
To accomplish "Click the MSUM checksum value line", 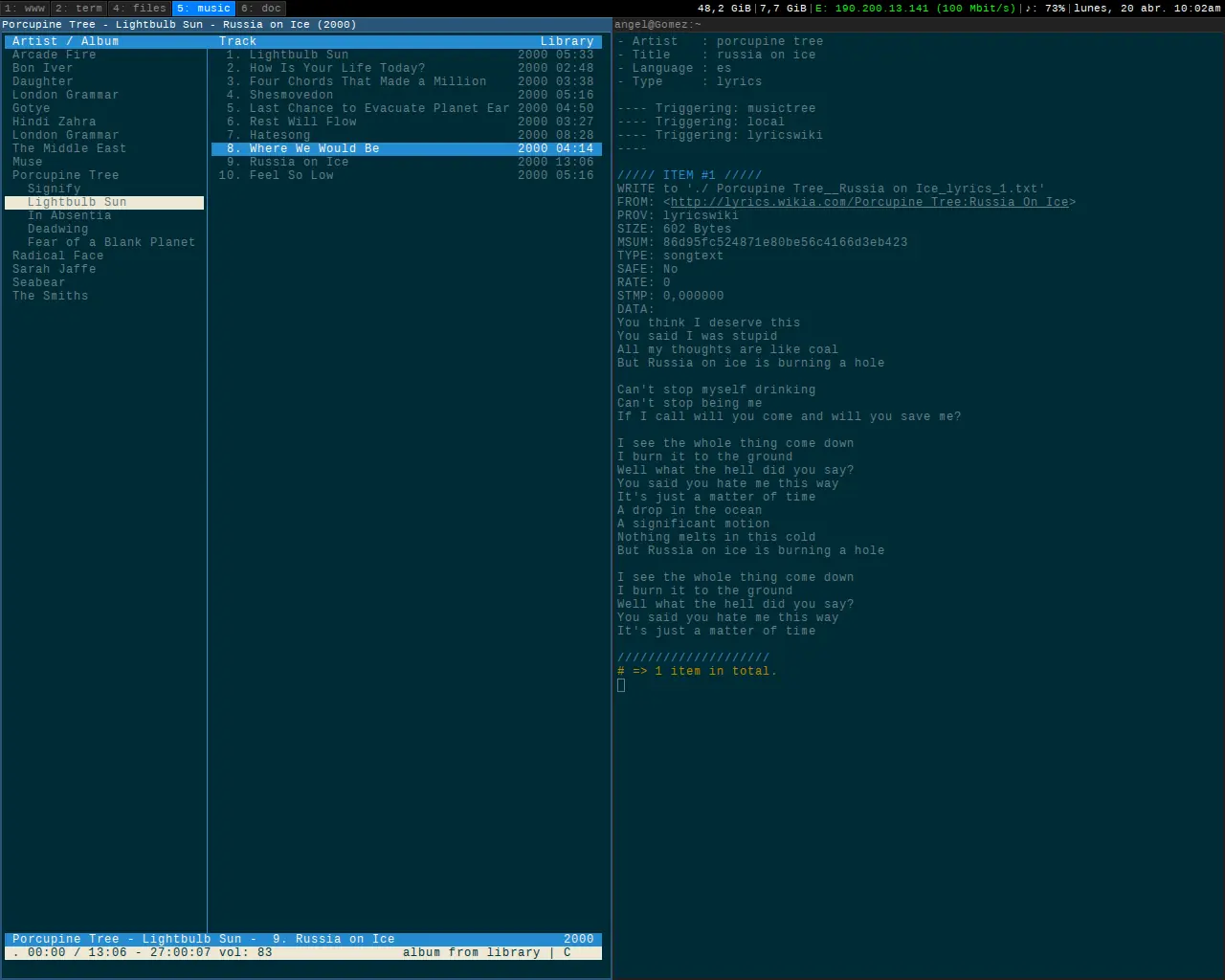I will [763, 242].
